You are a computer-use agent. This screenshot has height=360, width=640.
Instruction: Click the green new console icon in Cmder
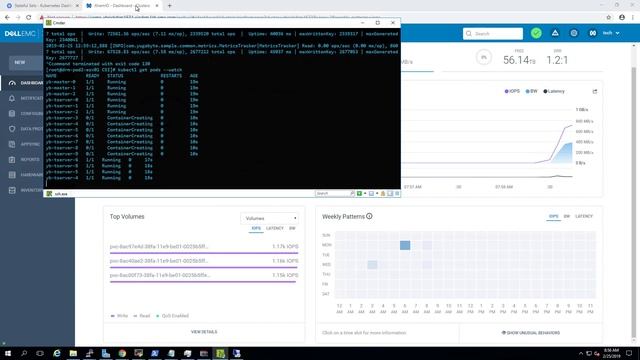pyautogui.click(x=359, y=193)
